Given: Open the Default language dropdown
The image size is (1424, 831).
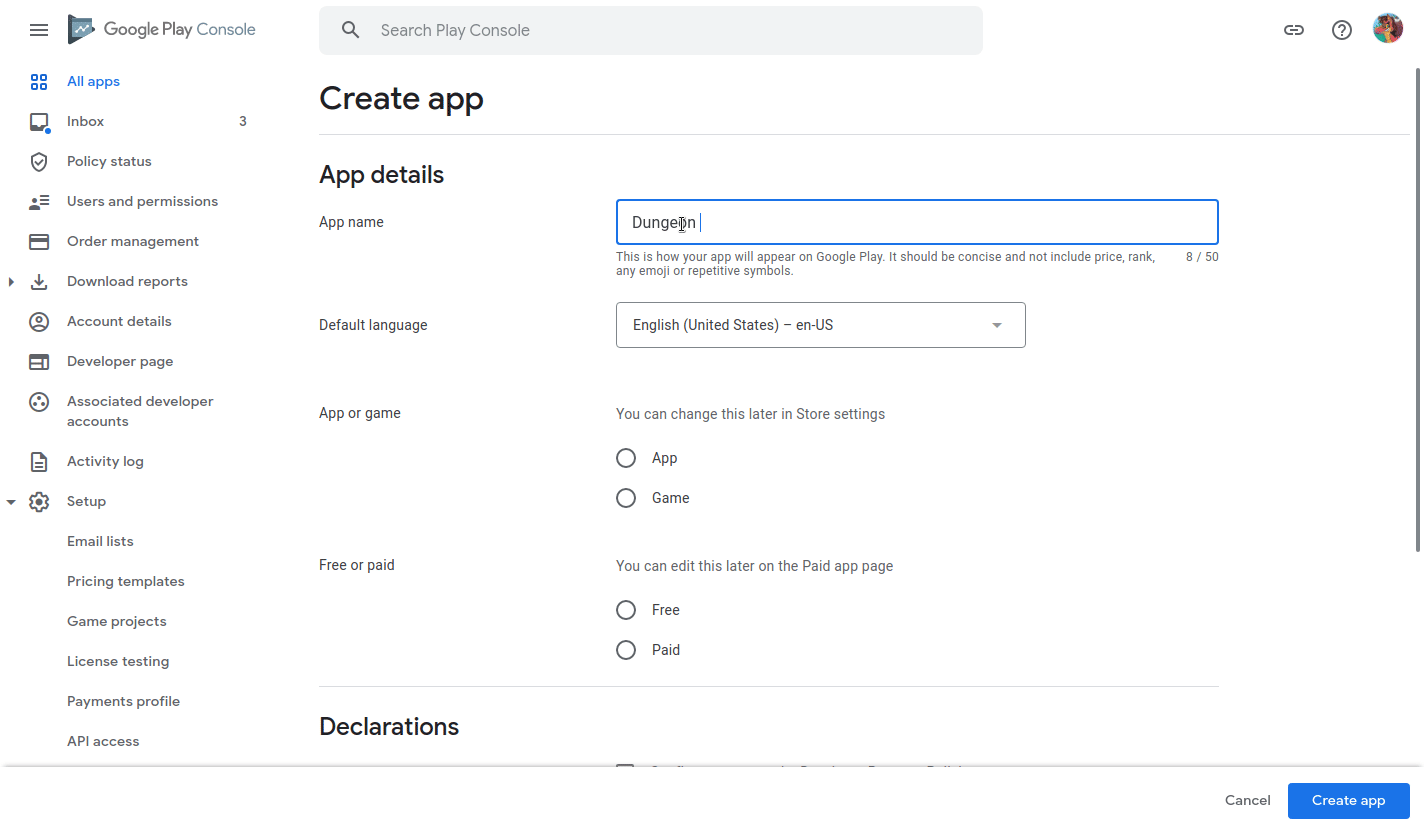Looking at the screenshot, I should 820,325.
